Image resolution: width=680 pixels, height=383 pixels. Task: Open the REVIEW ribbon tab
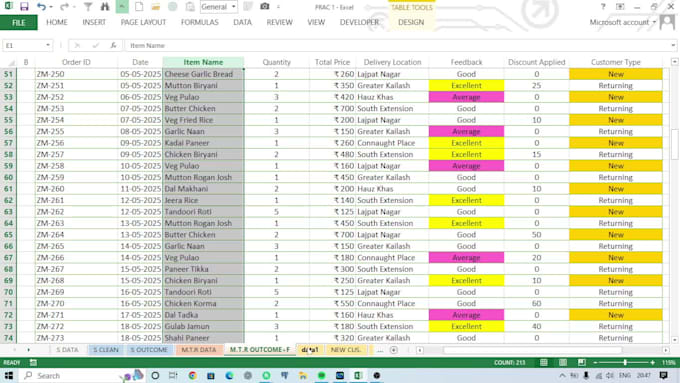[x=279, y=22]
